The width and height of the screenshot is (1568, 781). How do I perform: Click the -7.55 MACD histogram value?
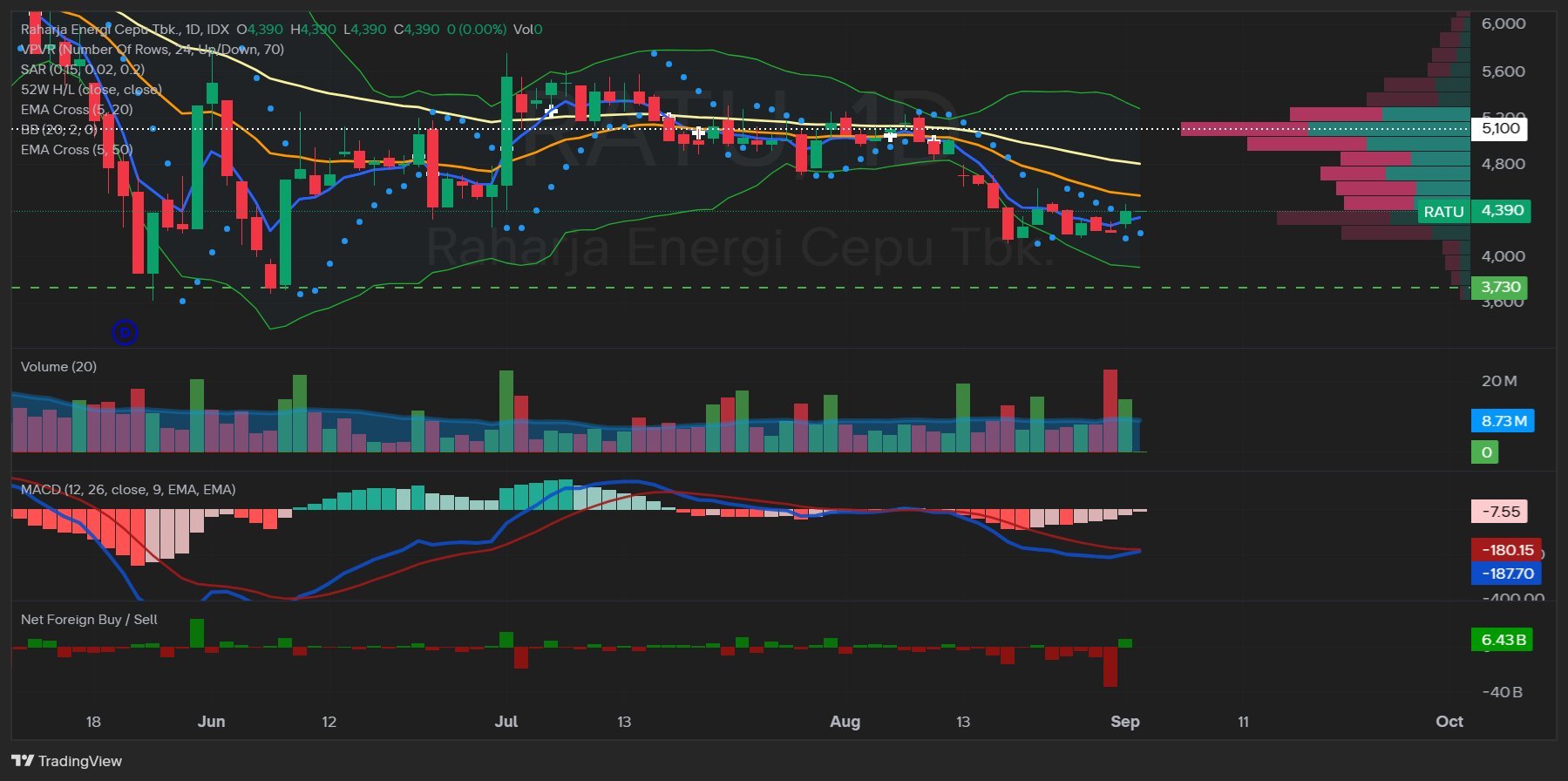[x=1500, y=512]
